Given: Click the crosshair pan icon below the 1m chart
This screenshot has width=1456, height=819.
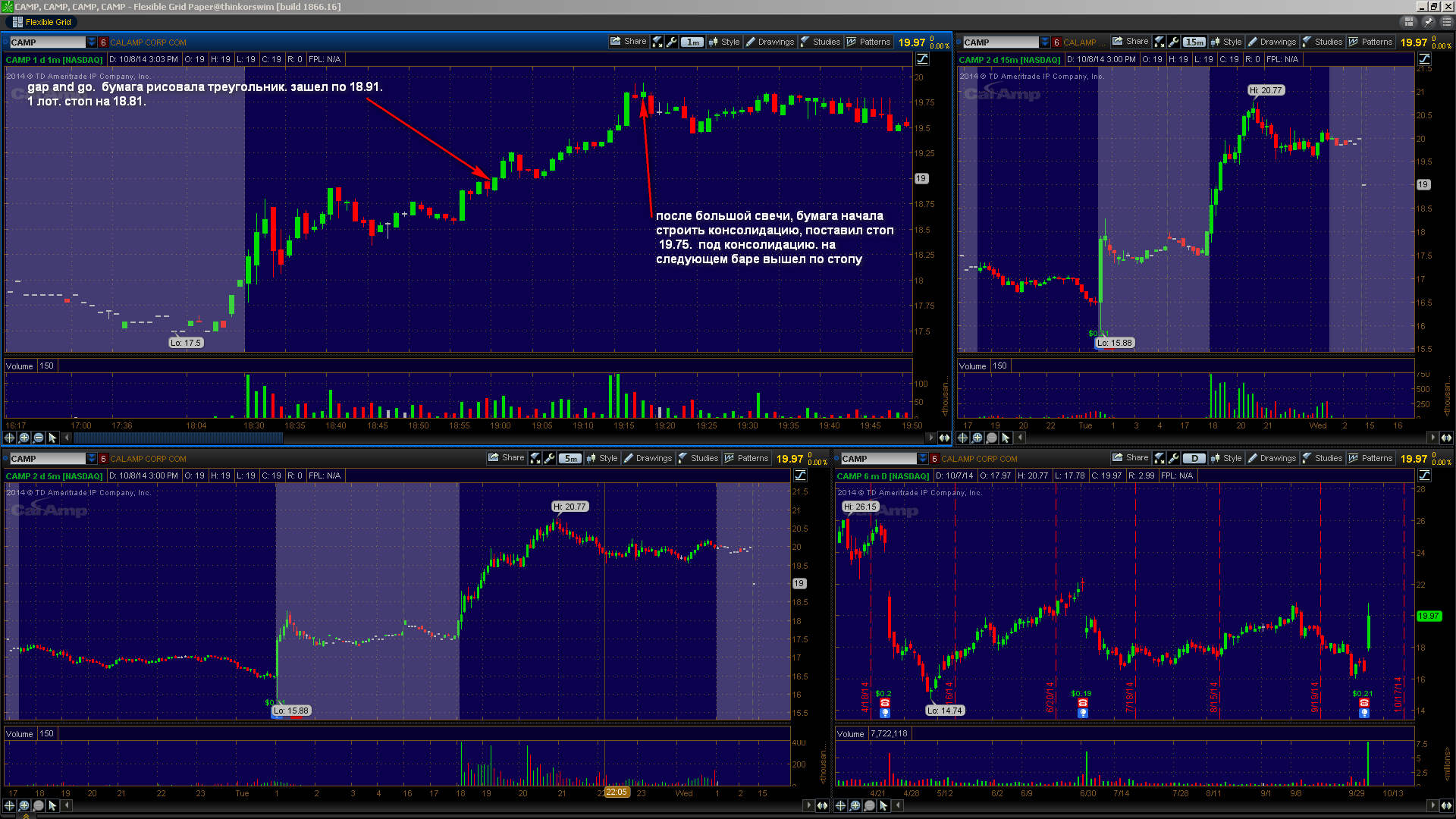Looking at the screenshot, I should [10, 438].
